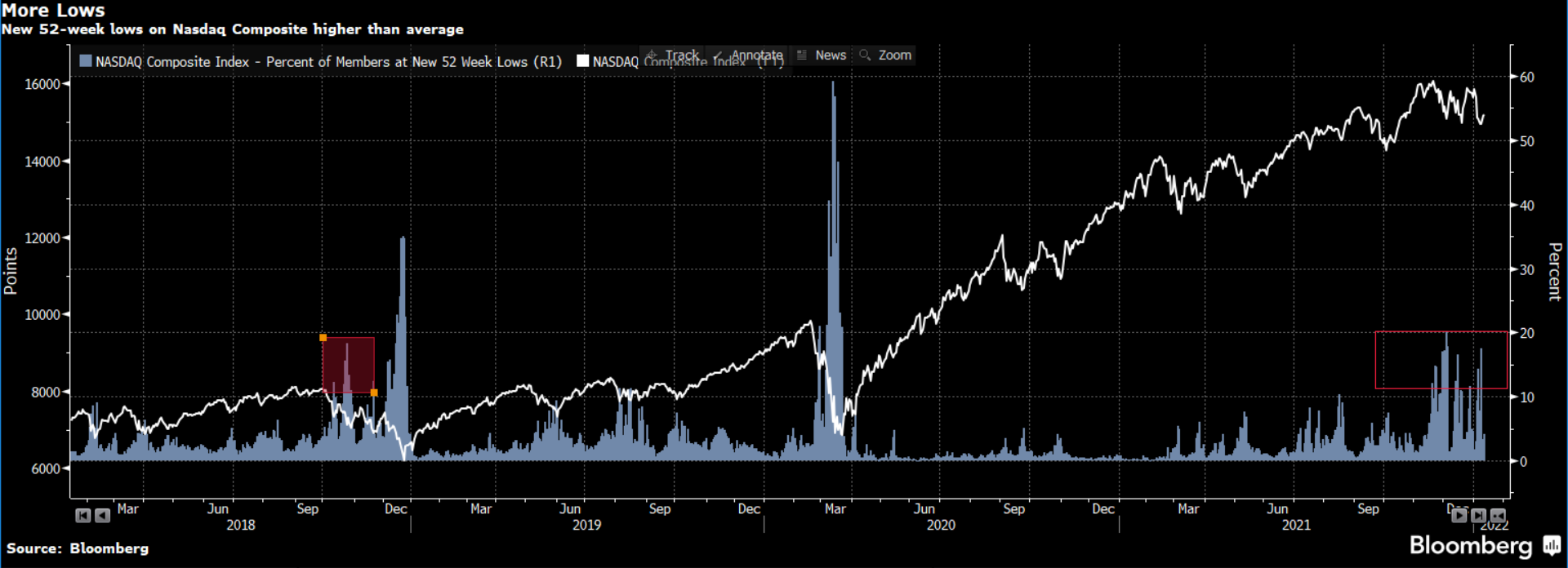Image resolution: width=1568 pixels, height=568 pixels.
Task: Activate the Track crosshair tool
Action: (673, 55)
